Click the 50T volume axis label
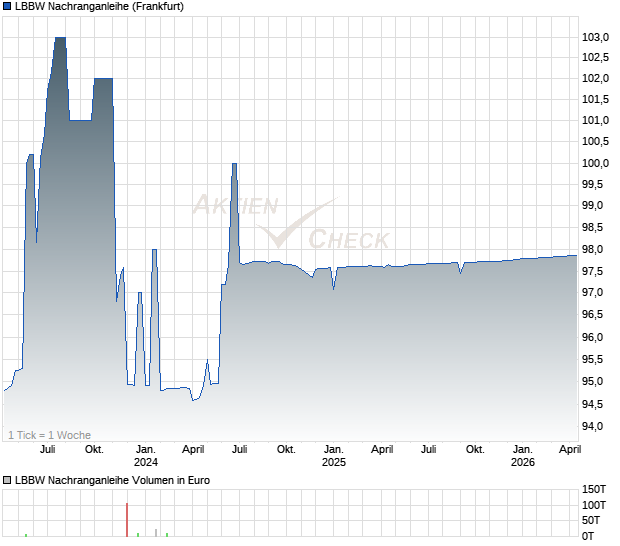This screenshot has height=546, width=620. pos(591,521)
